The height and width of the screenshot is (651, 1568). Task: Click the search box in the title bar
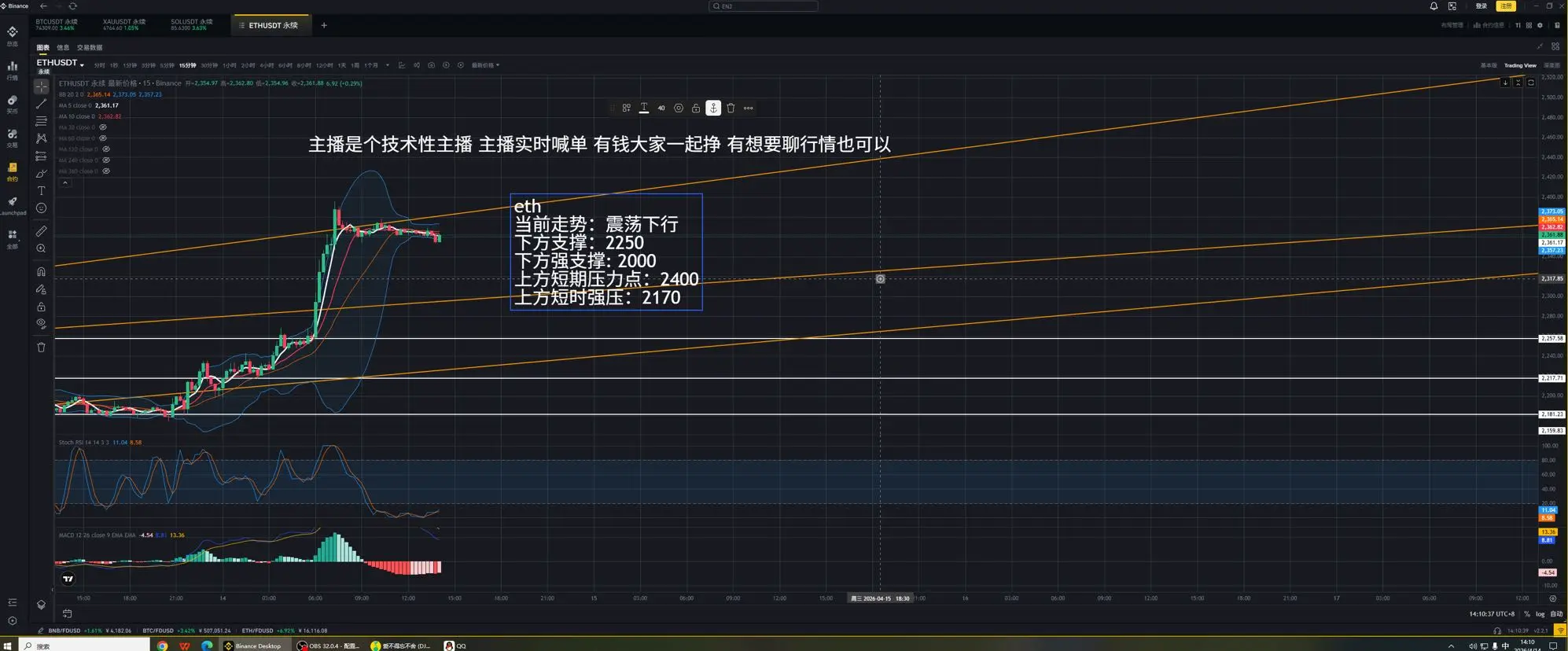tap(763, 6)
